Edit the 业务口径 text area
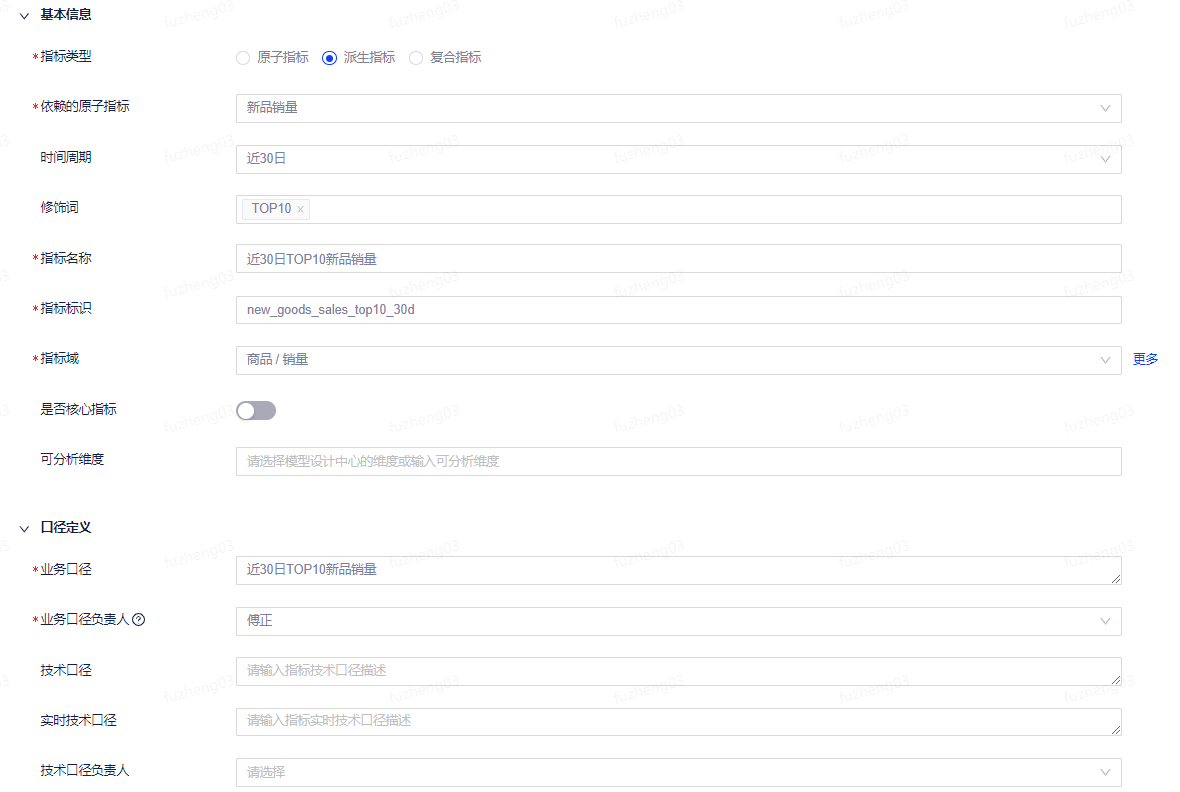 678,570
